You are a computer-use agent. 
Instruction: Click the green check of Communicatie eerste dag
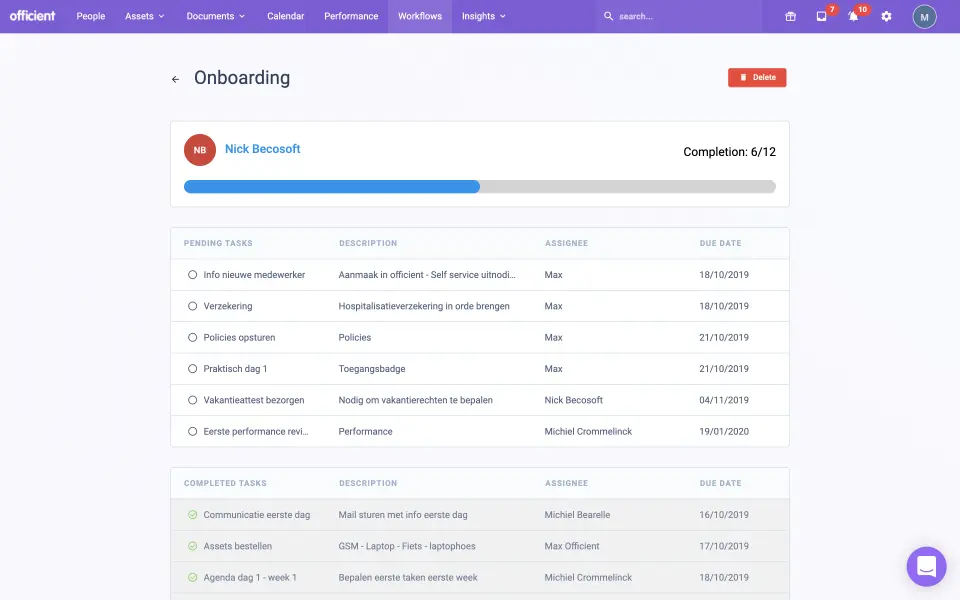192,515
